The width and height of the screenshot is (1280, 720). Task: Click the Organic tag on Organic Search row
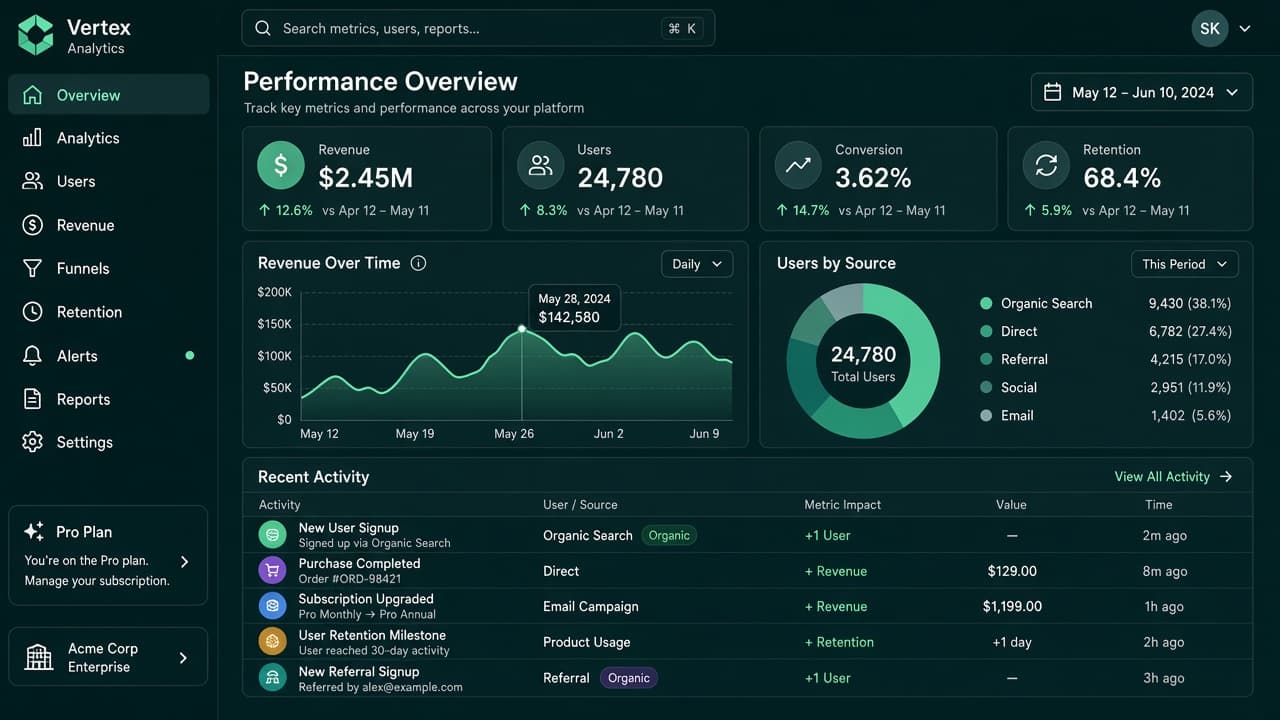[x=669, y=535]
